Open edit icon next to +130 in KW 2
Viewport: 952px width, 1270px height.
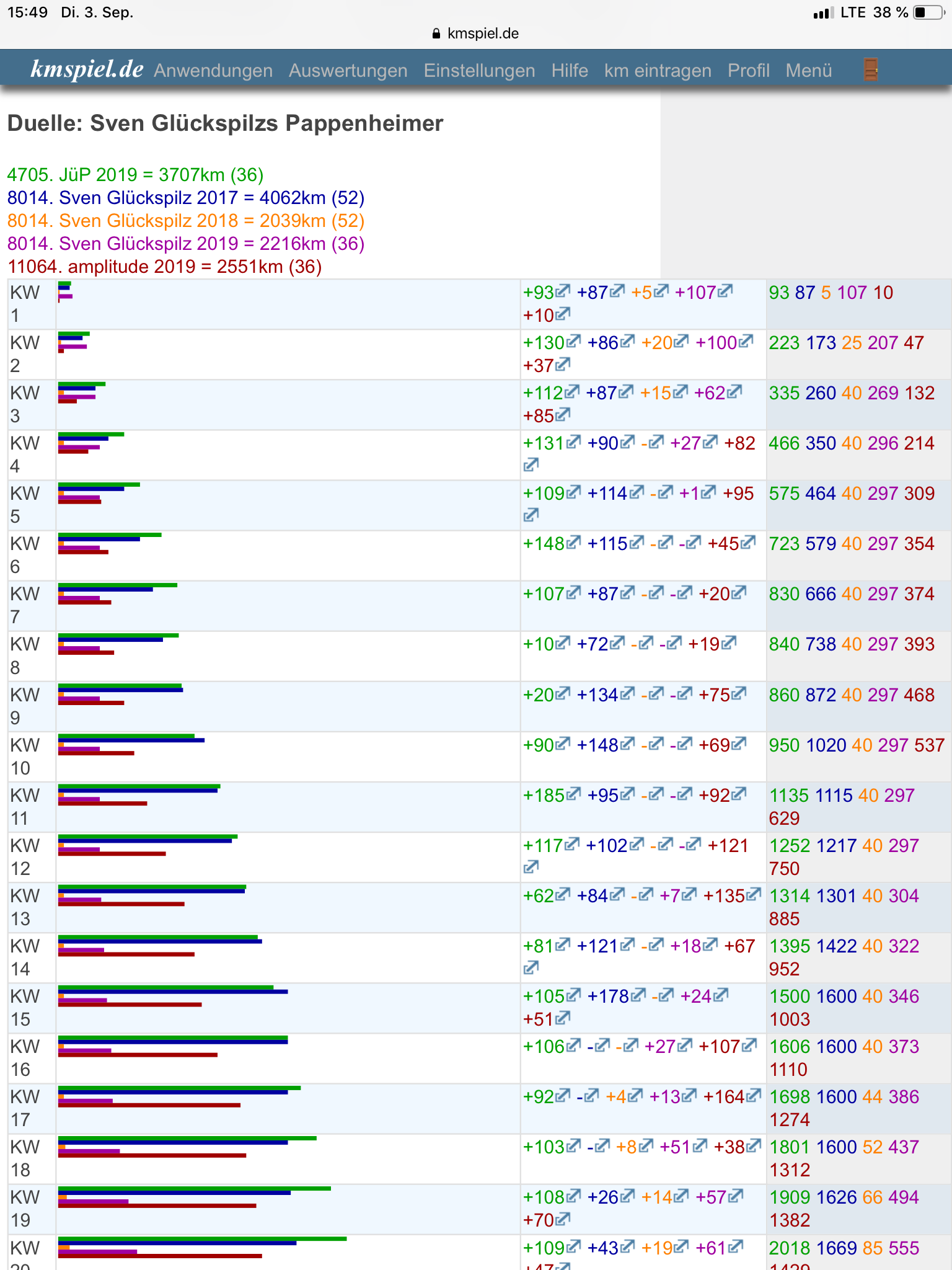pos(573,341)
